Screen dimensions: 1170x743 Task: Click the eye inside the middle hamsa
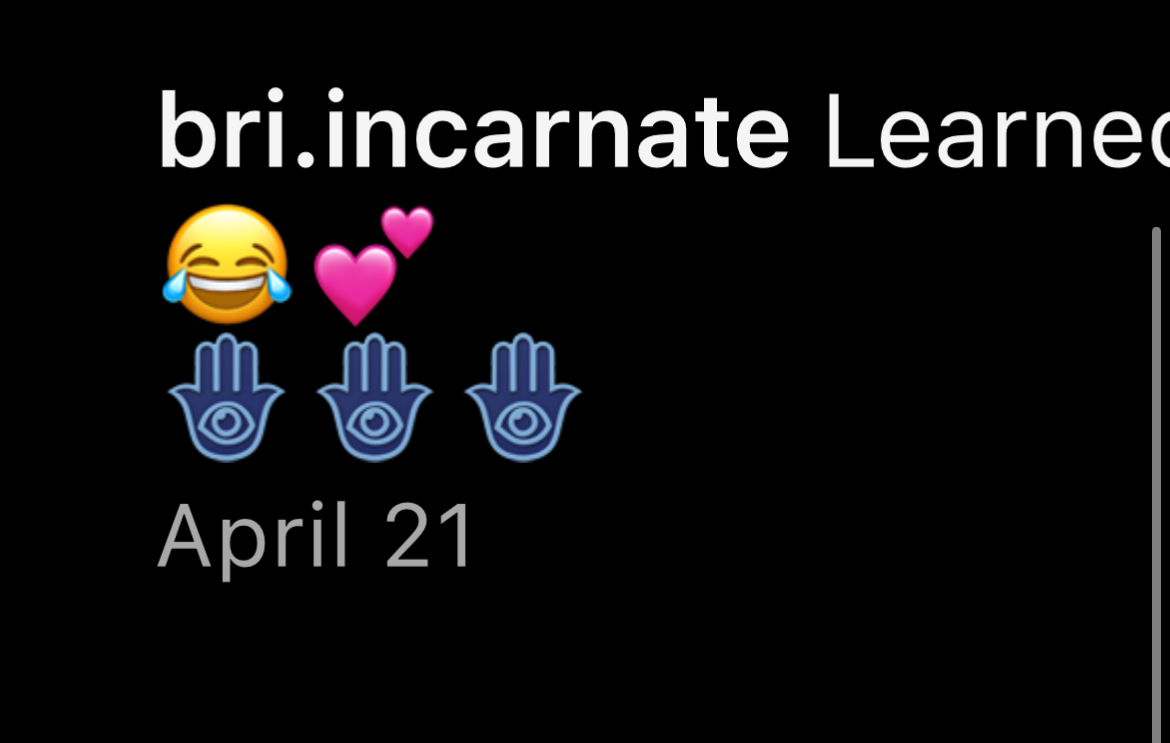[375, 422]
